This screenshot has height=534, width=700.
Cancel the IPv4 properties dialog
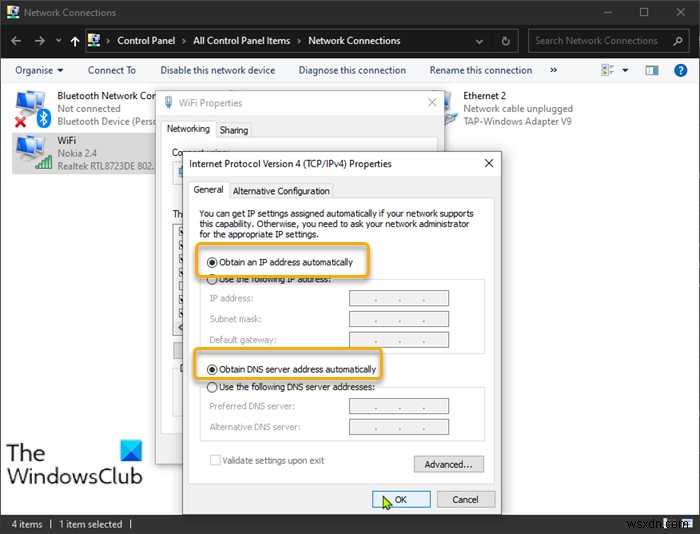point(466,500)
